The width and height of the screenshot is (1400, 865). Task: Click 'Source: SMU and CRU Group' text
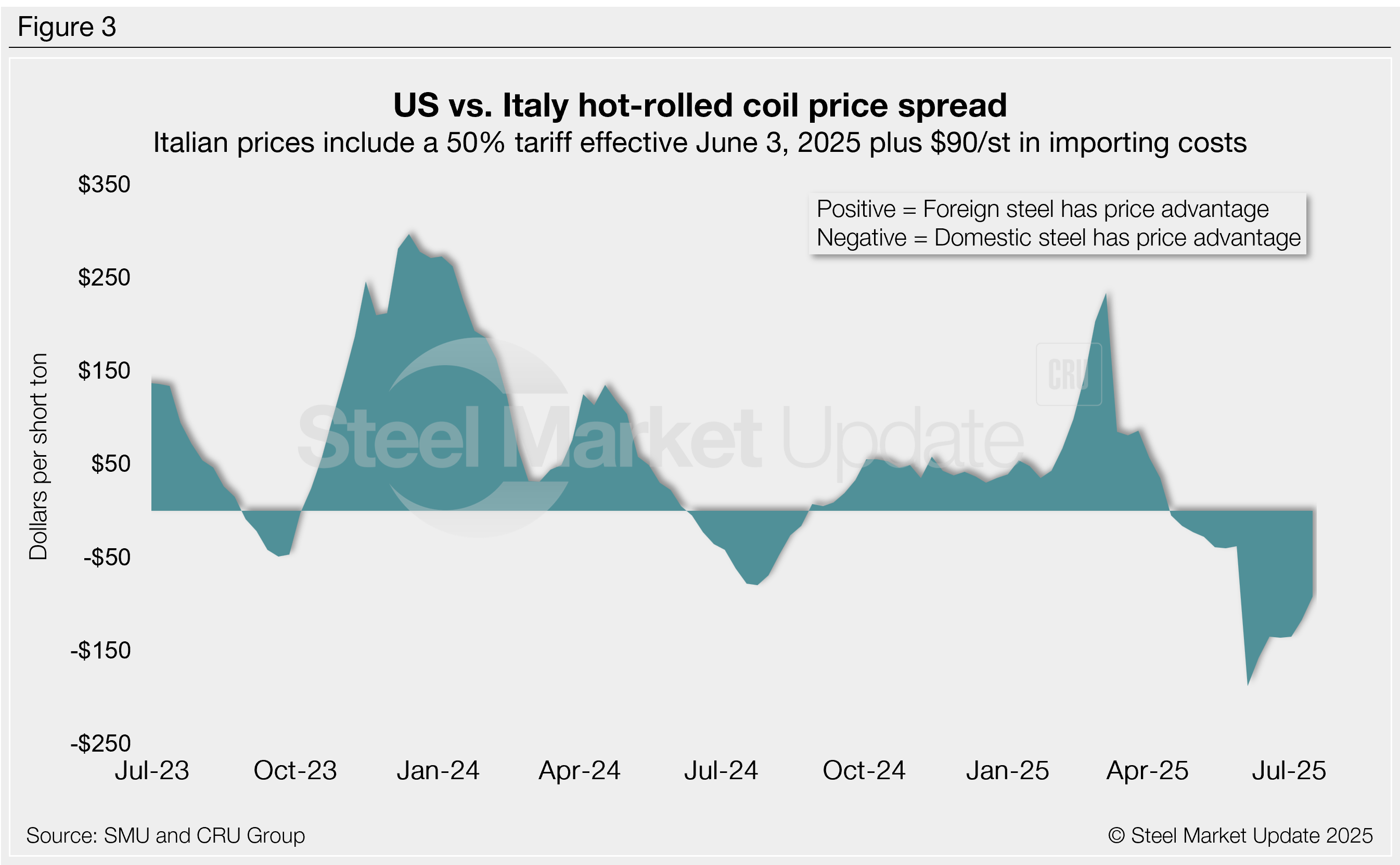165,836
